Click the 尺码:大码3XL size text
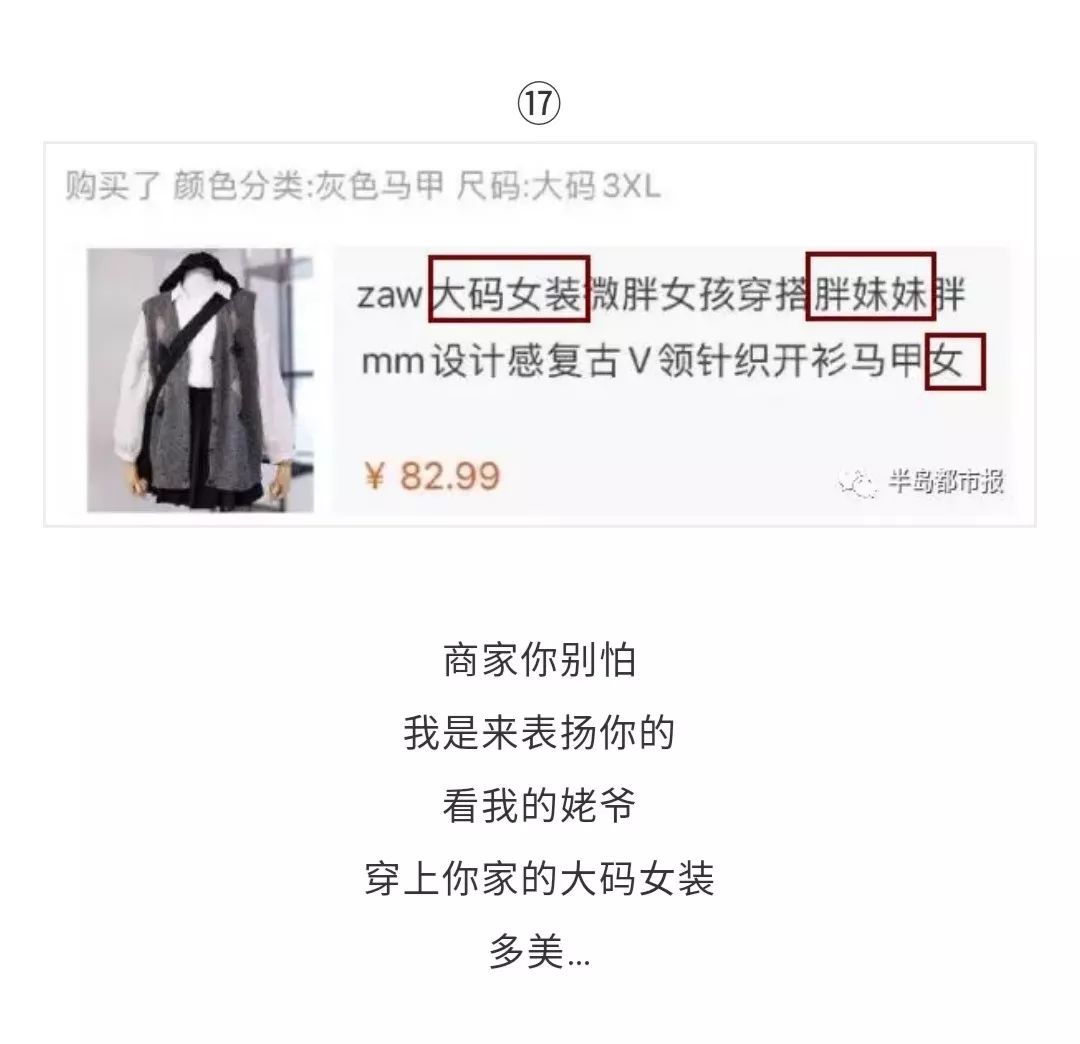 tap(559, 186)
